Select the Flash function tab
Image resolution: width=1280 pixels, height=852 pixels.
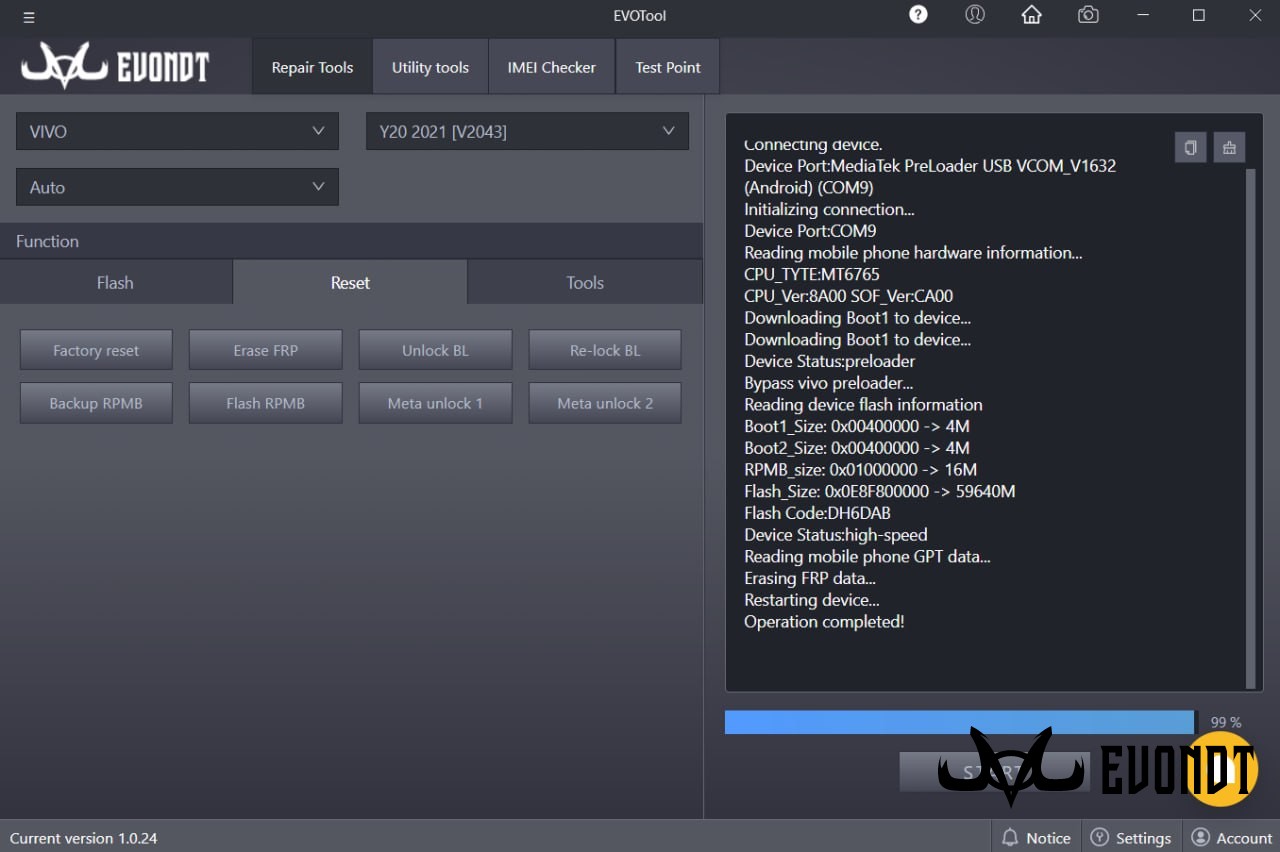tap(115, 283)
